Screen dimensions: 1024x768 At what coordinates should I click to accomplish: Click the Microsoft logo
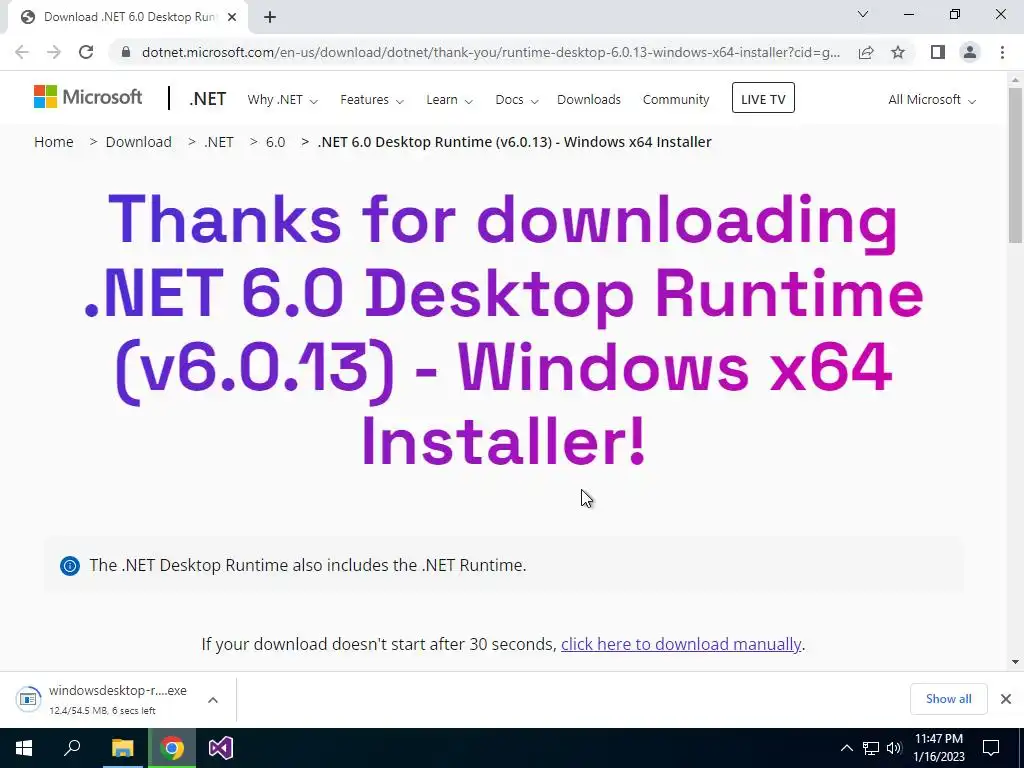88,97
